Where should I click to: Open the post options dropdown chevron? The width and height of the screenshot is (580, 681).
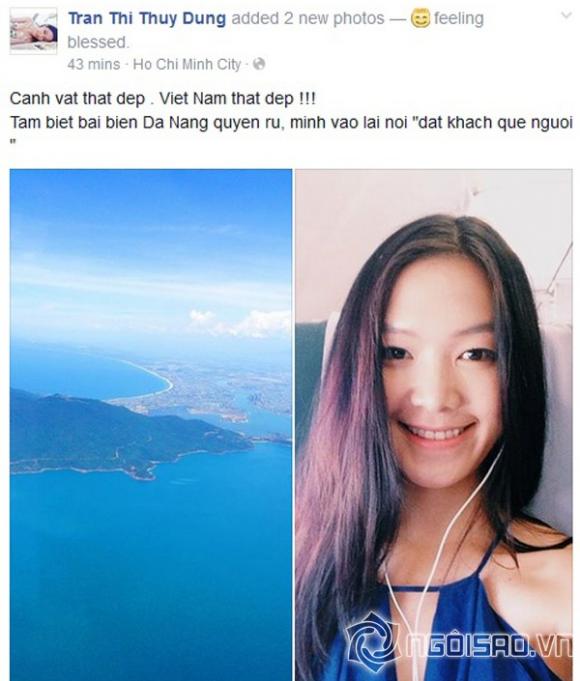(x=566, y=16)
